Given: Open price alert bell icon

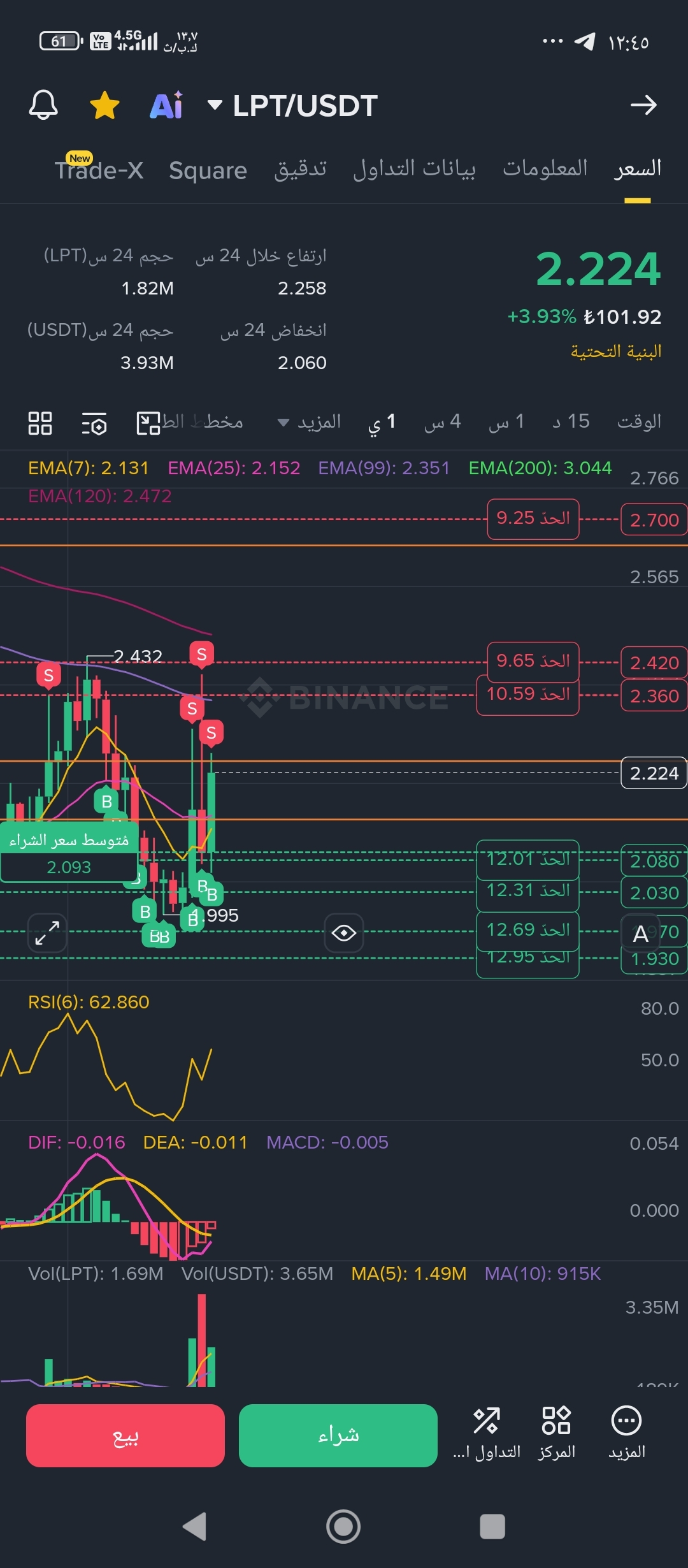Looking at the screenshot, I should [x=43, y=105].
